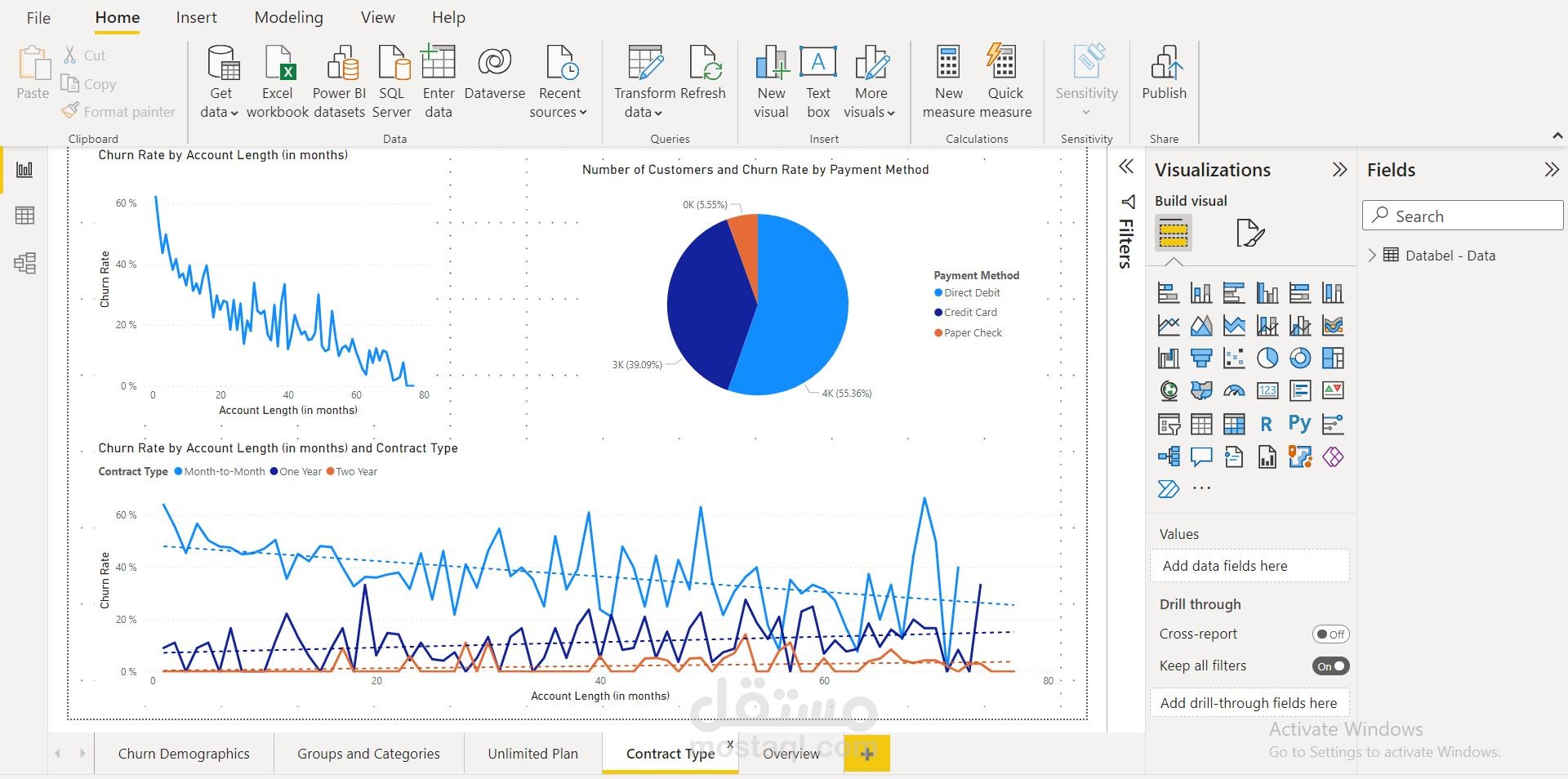
Task: Insert a Python visual
Action: pyautogui.click(x=1300, y=424)
